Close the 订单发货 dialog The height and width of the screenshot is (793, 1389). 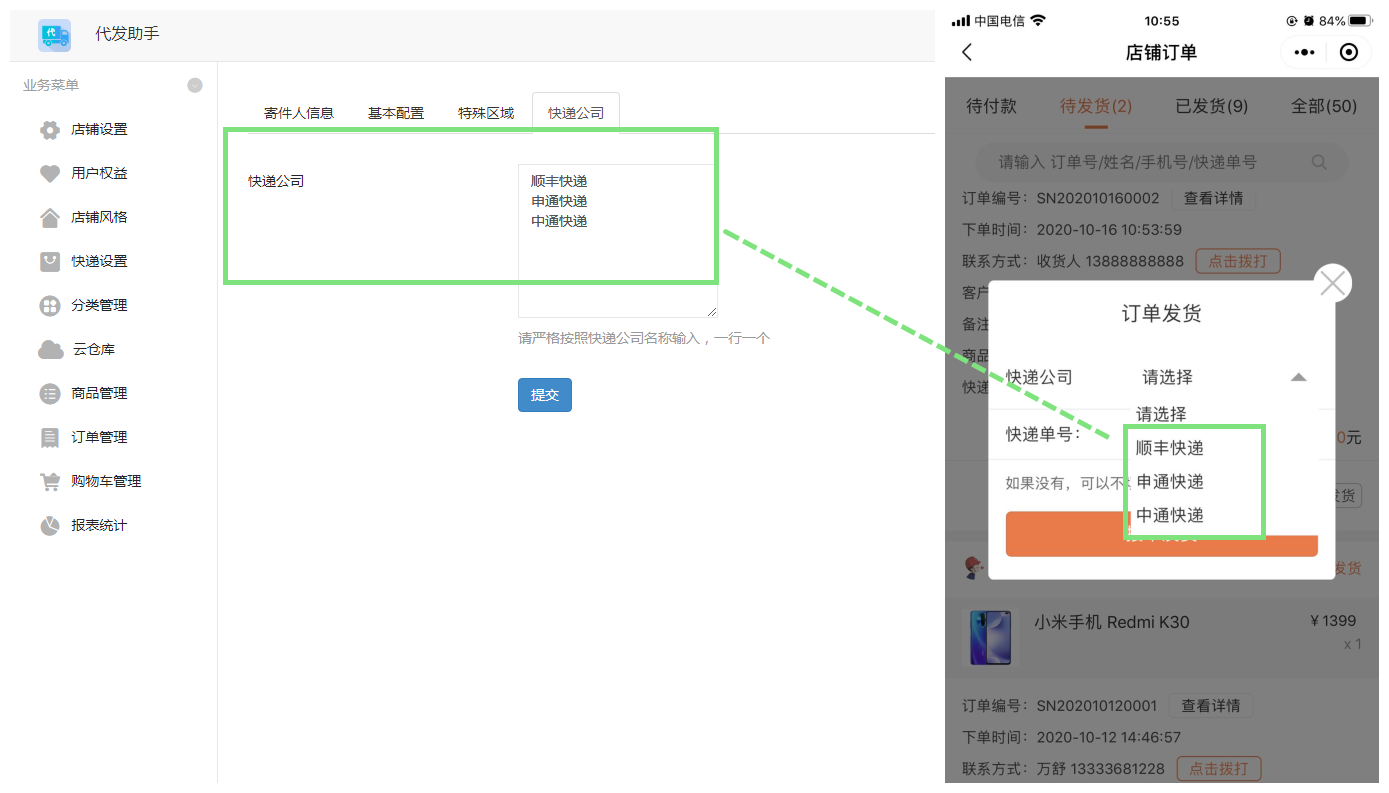coord(1333,284)
